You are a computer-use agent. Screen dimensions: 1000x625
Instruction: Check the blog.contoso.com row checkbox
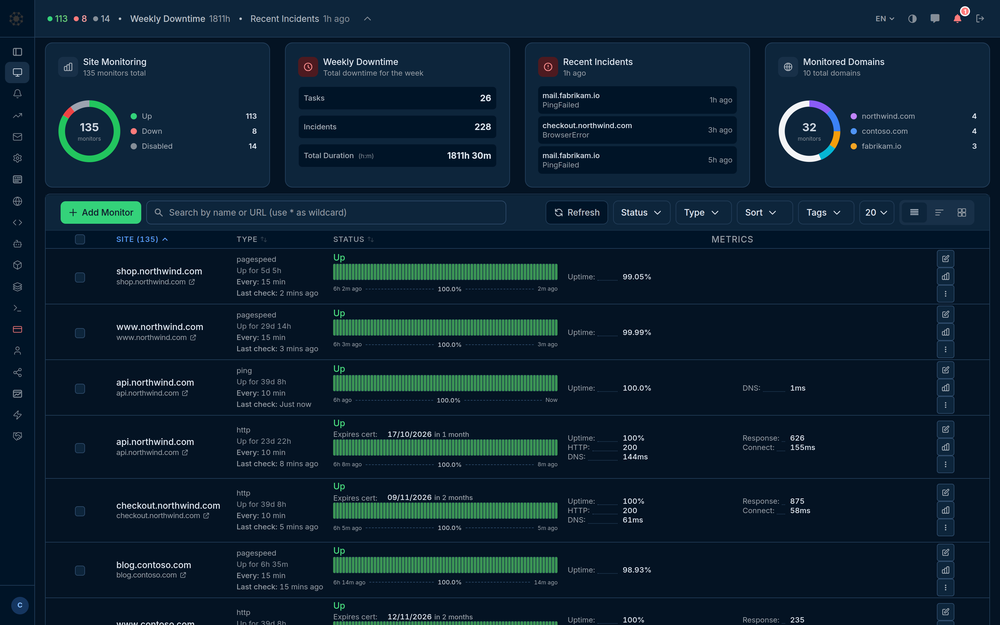tap(80, 571)
